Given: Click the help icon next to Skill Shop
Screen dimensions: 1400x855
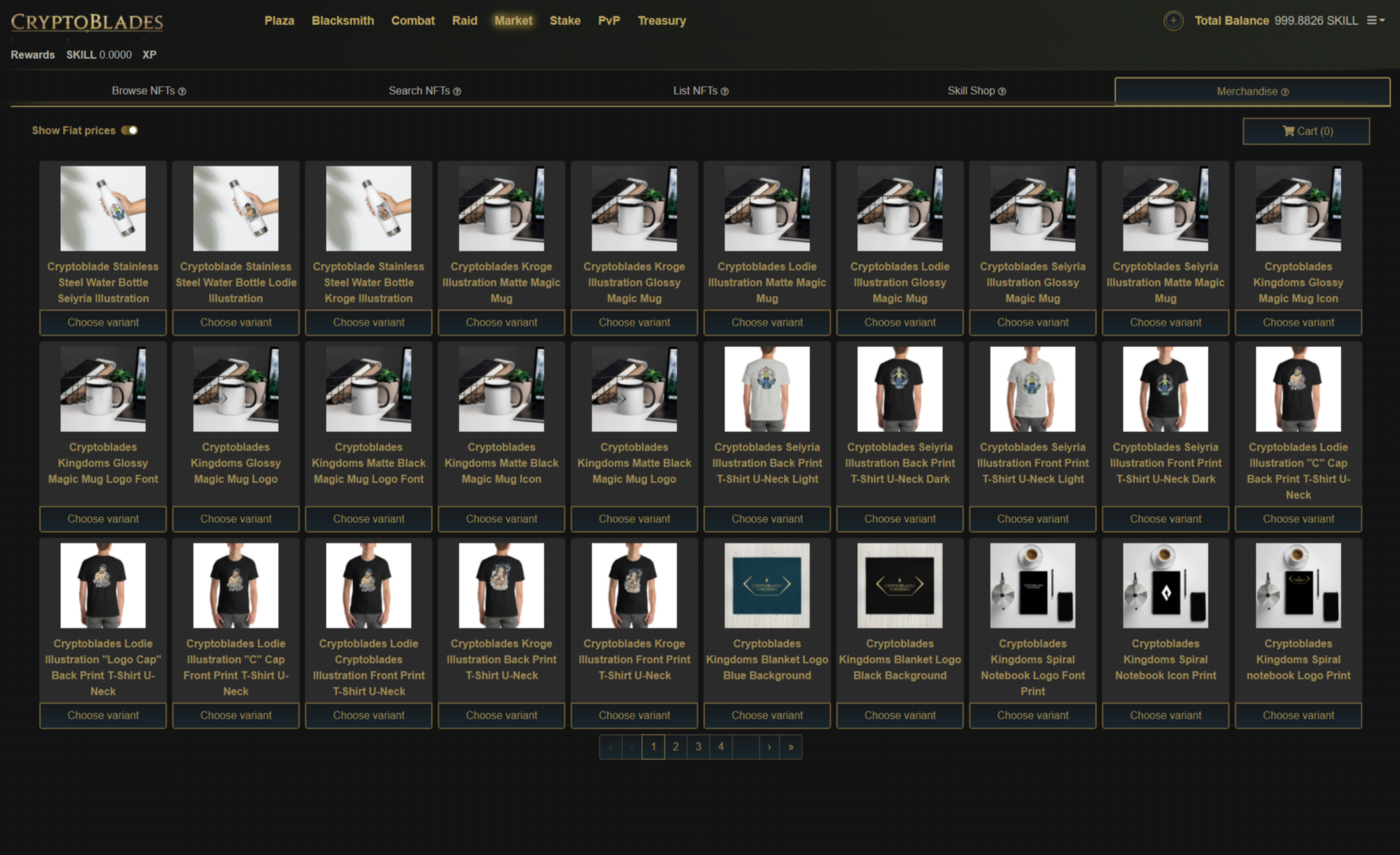Looking at the screenshot, I should coord(1002,91).
